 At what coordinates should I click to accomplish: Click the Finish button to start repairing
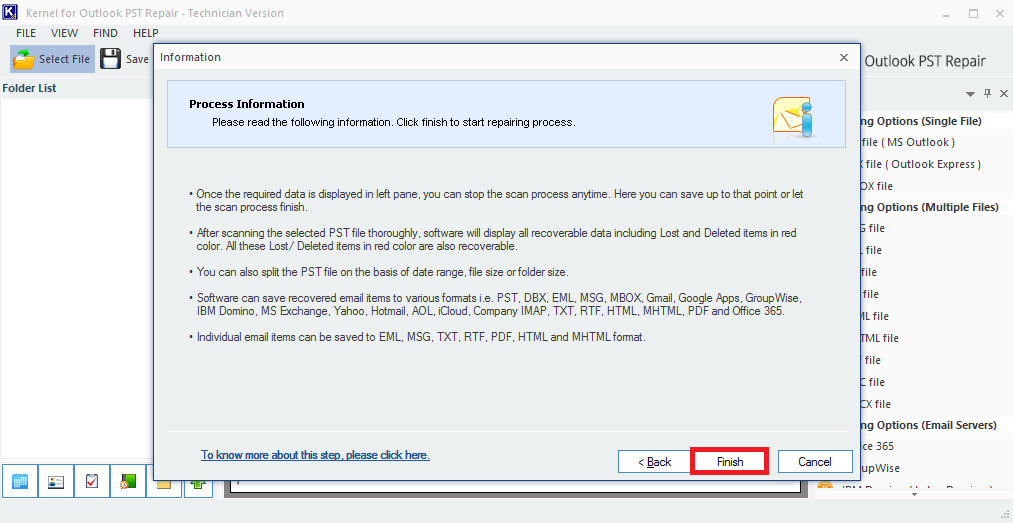click(729, 462)
